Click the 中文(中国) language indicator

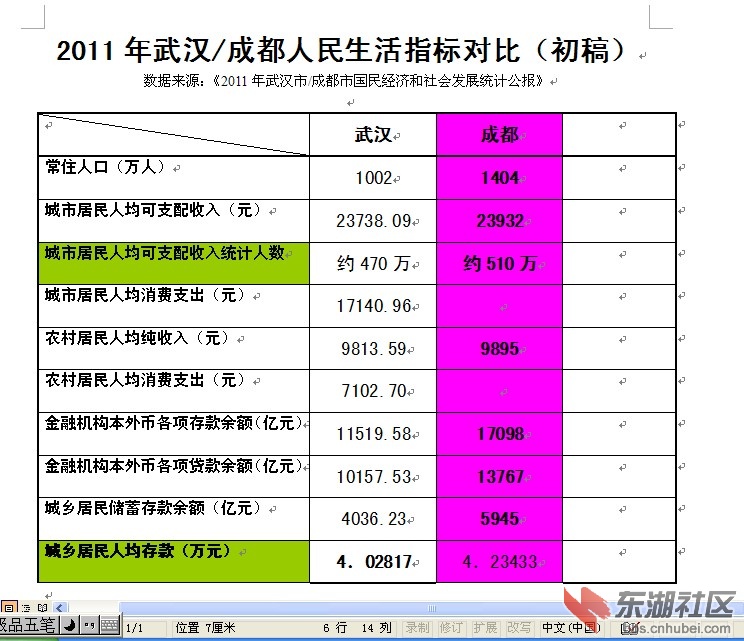[571, 628]
